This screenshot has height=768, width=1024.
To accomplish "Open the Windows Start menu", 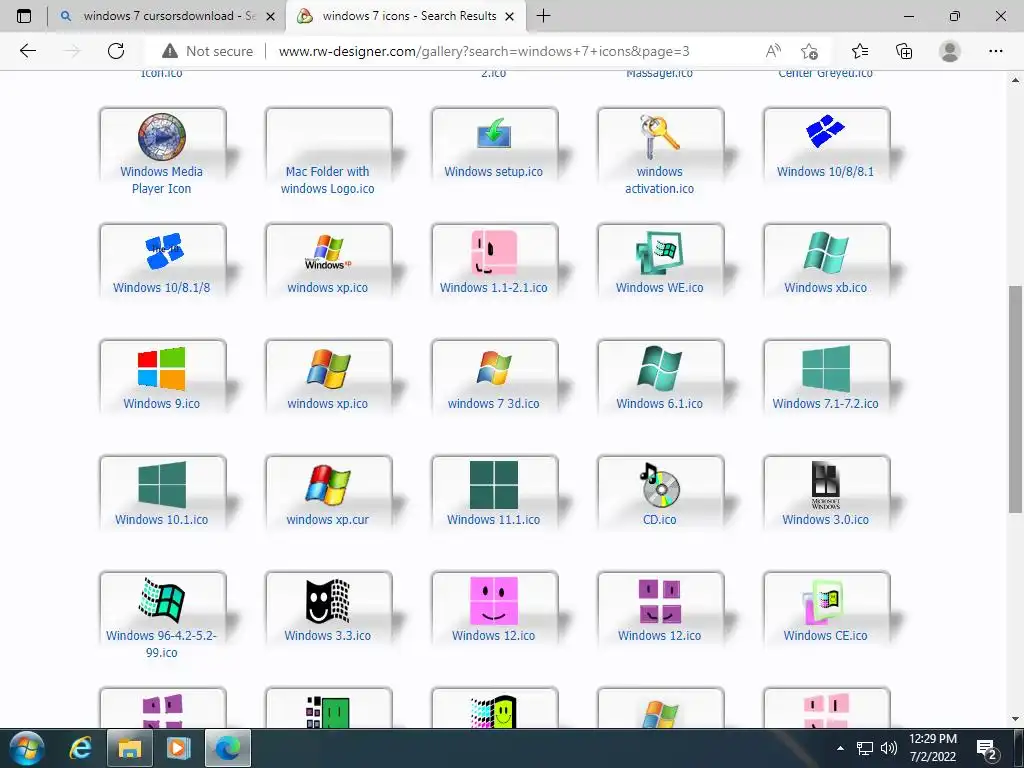I will coord(26,748).
